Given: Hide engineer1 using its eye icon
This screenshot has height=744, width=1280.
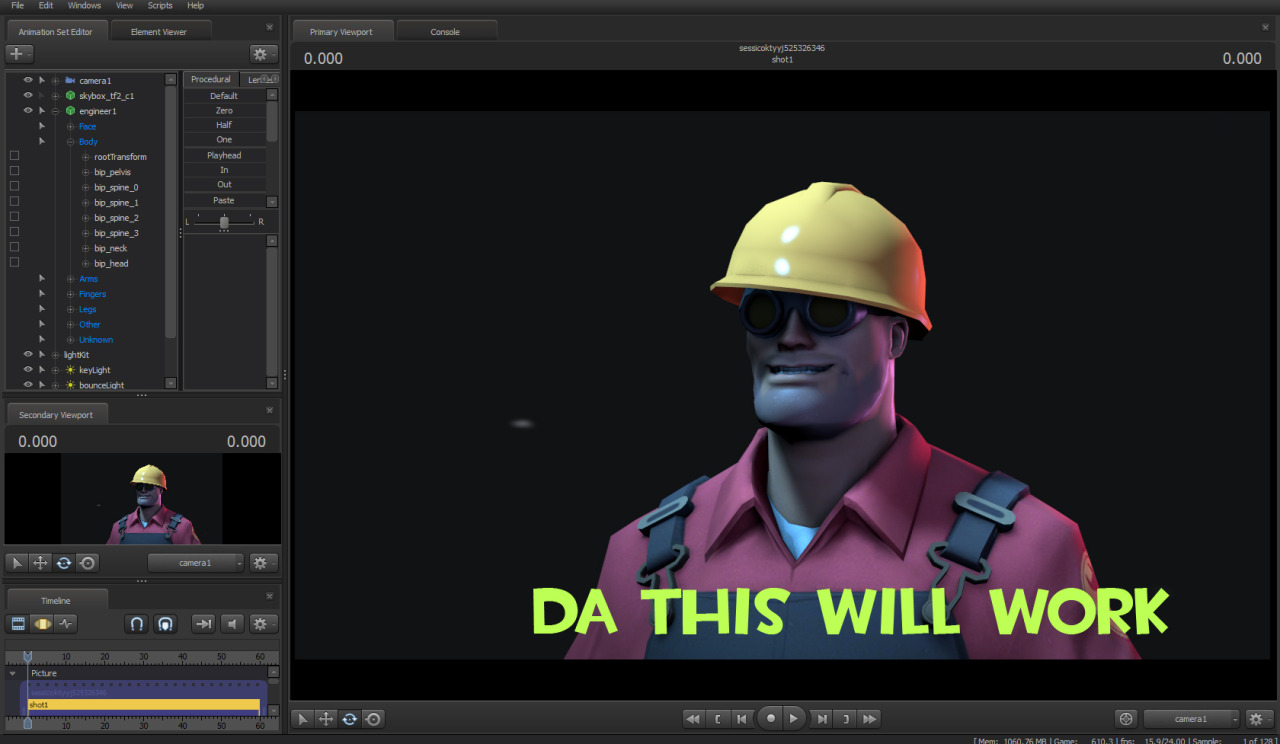Looking at the screenshot, I should [28, 110].
